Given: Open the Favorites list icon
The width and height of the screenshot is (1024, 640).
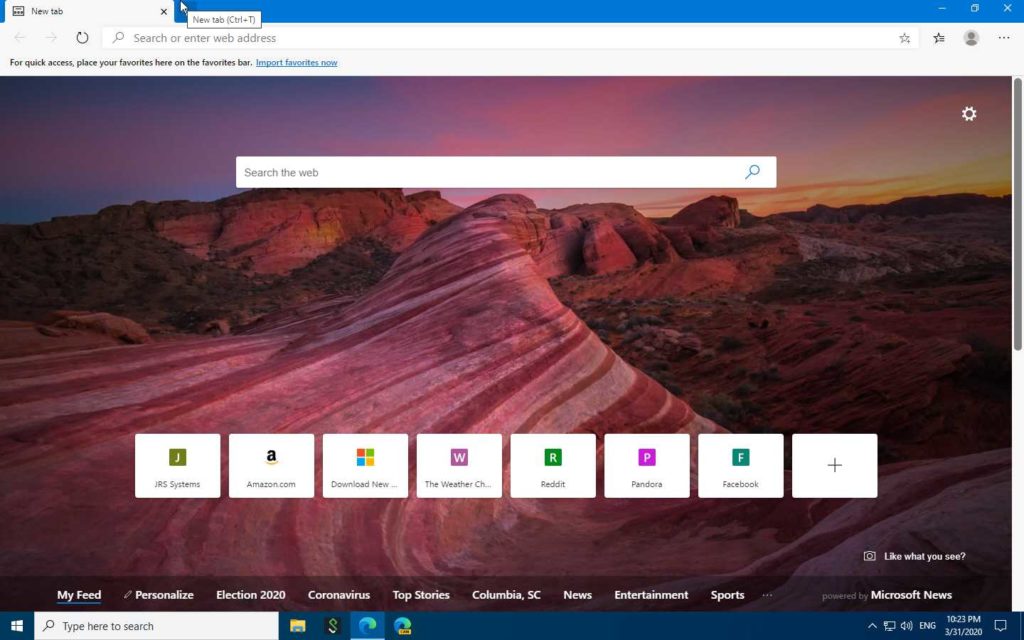Looking at the screenshot, I should coord(939,38).
